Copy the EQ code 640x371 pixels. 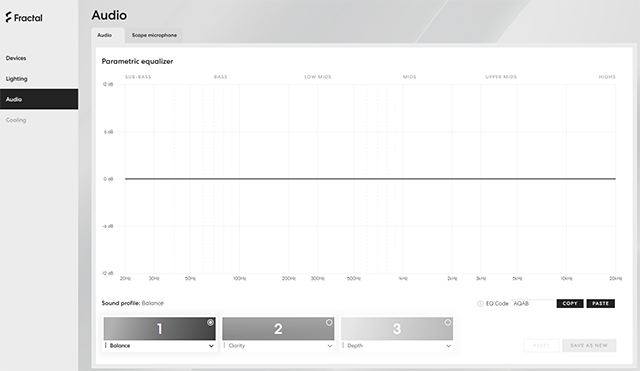pyautogui.click(x=570, y=303)
